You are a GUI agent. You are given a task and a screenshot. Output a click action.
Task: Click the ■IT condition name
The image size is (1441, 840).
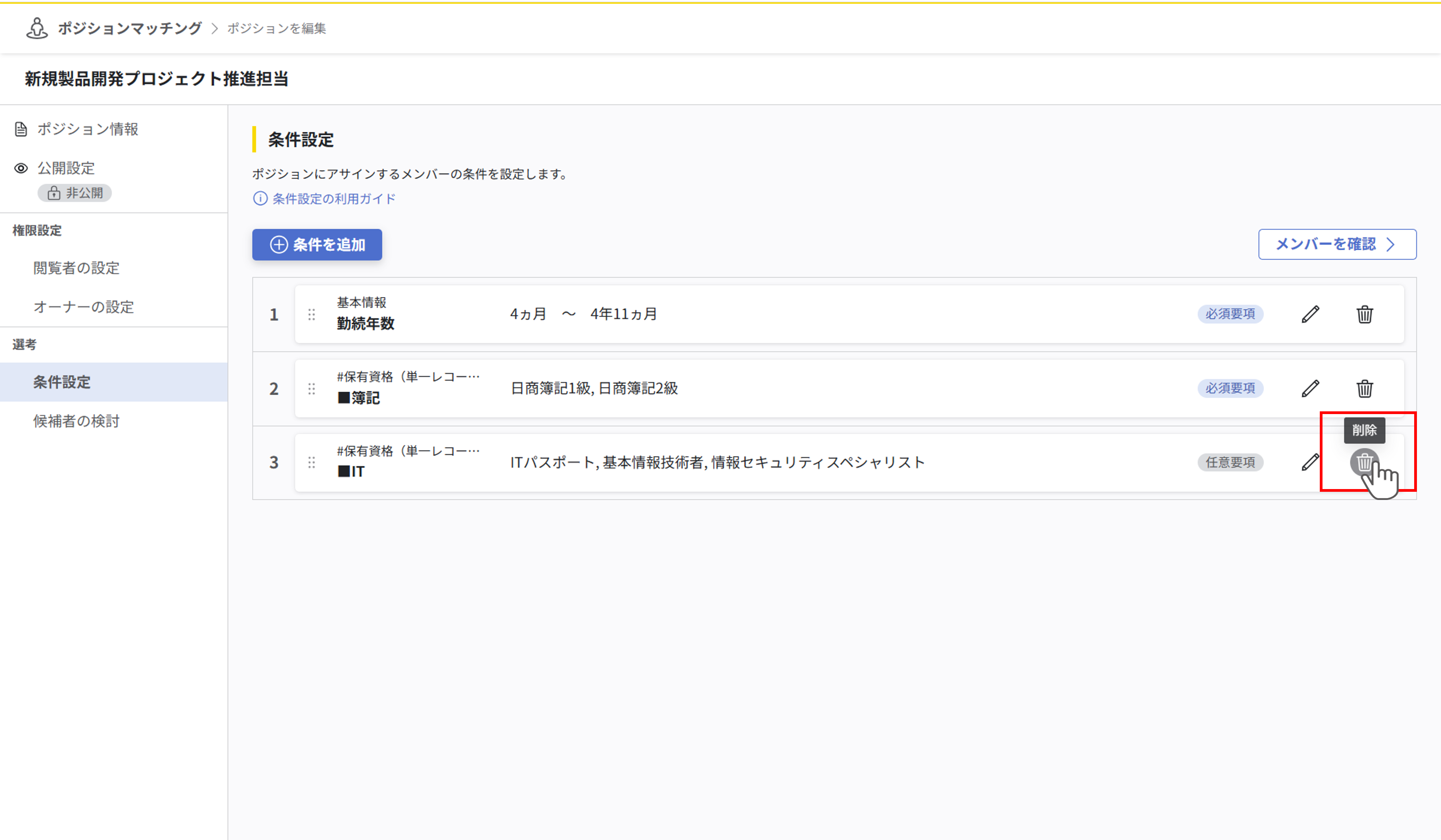(x=351, y=471)
